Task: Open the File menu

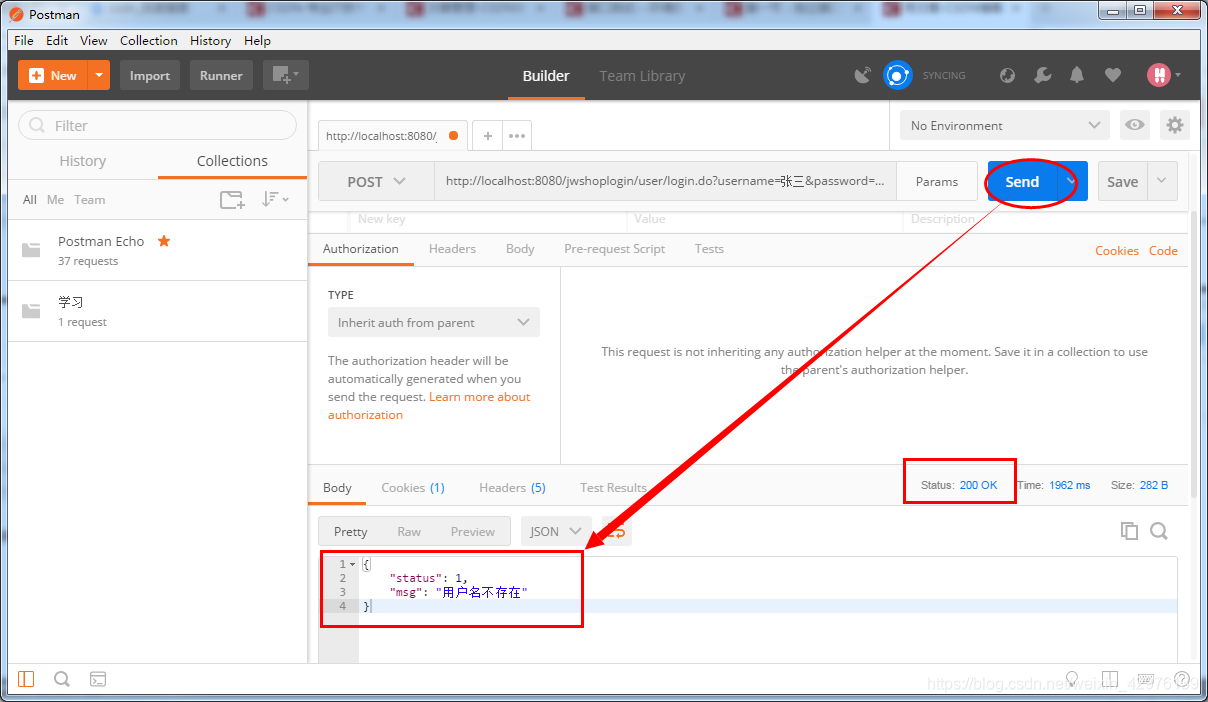Action: tap(24, 40)
